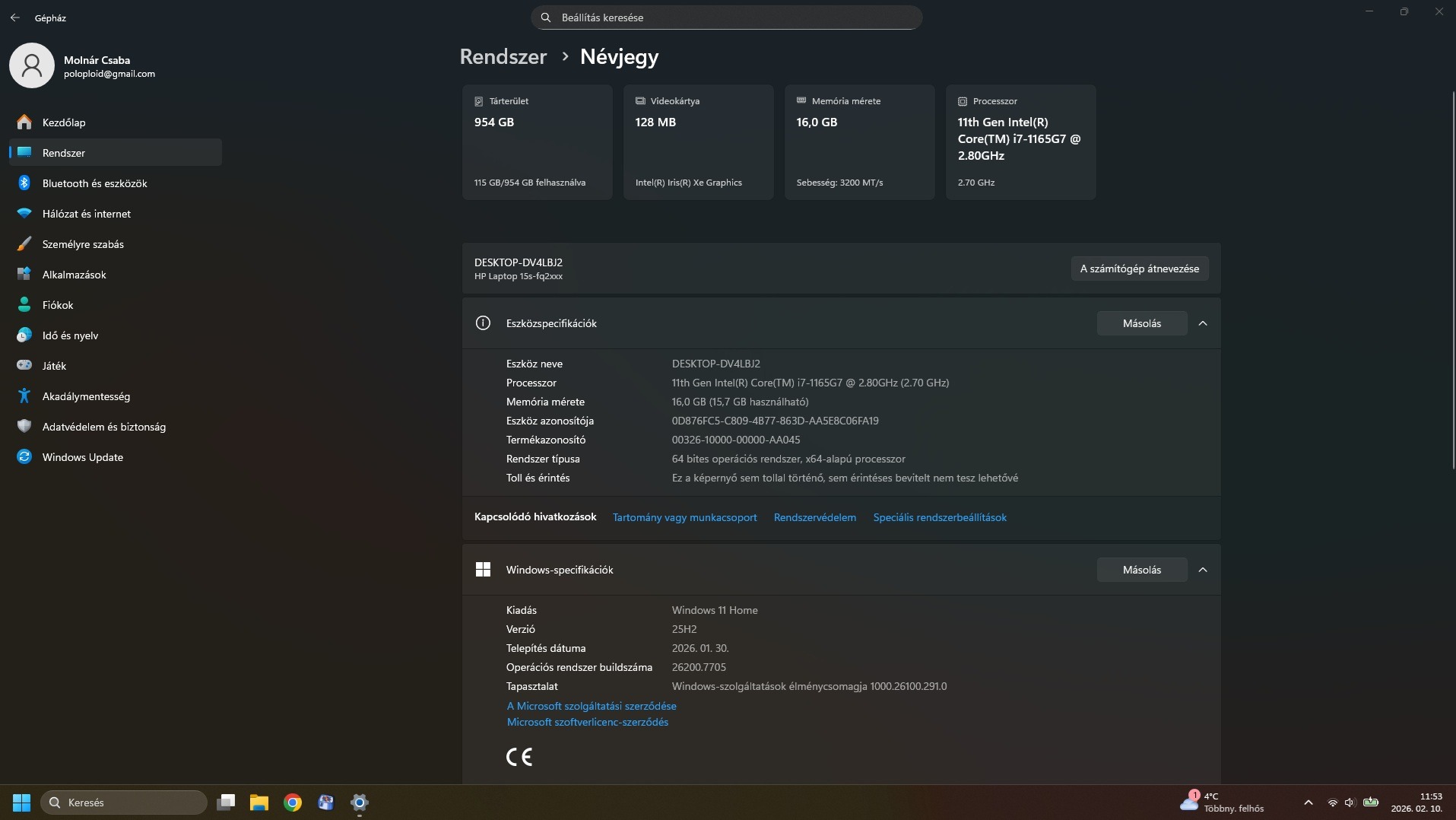Click the Adatvédelem és biztonság shield icon
This screenshot has height=820, width=1456.
[24, 427]
